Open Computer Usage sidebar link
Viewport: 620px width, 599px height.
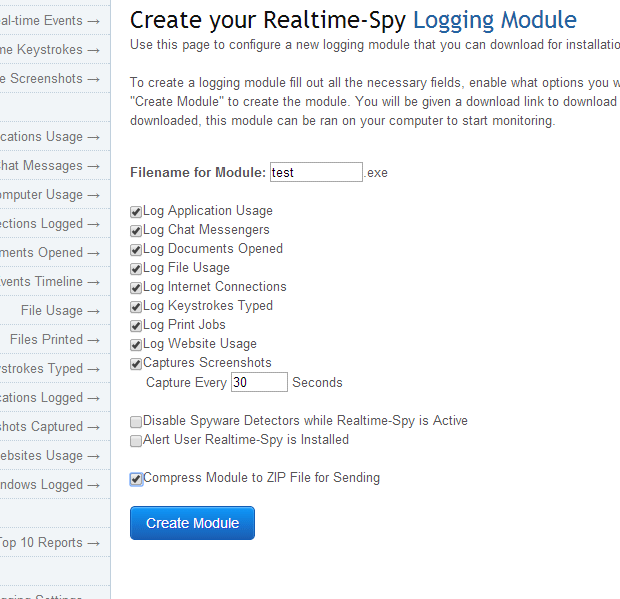pyautogui.click(x=50, y=195)
